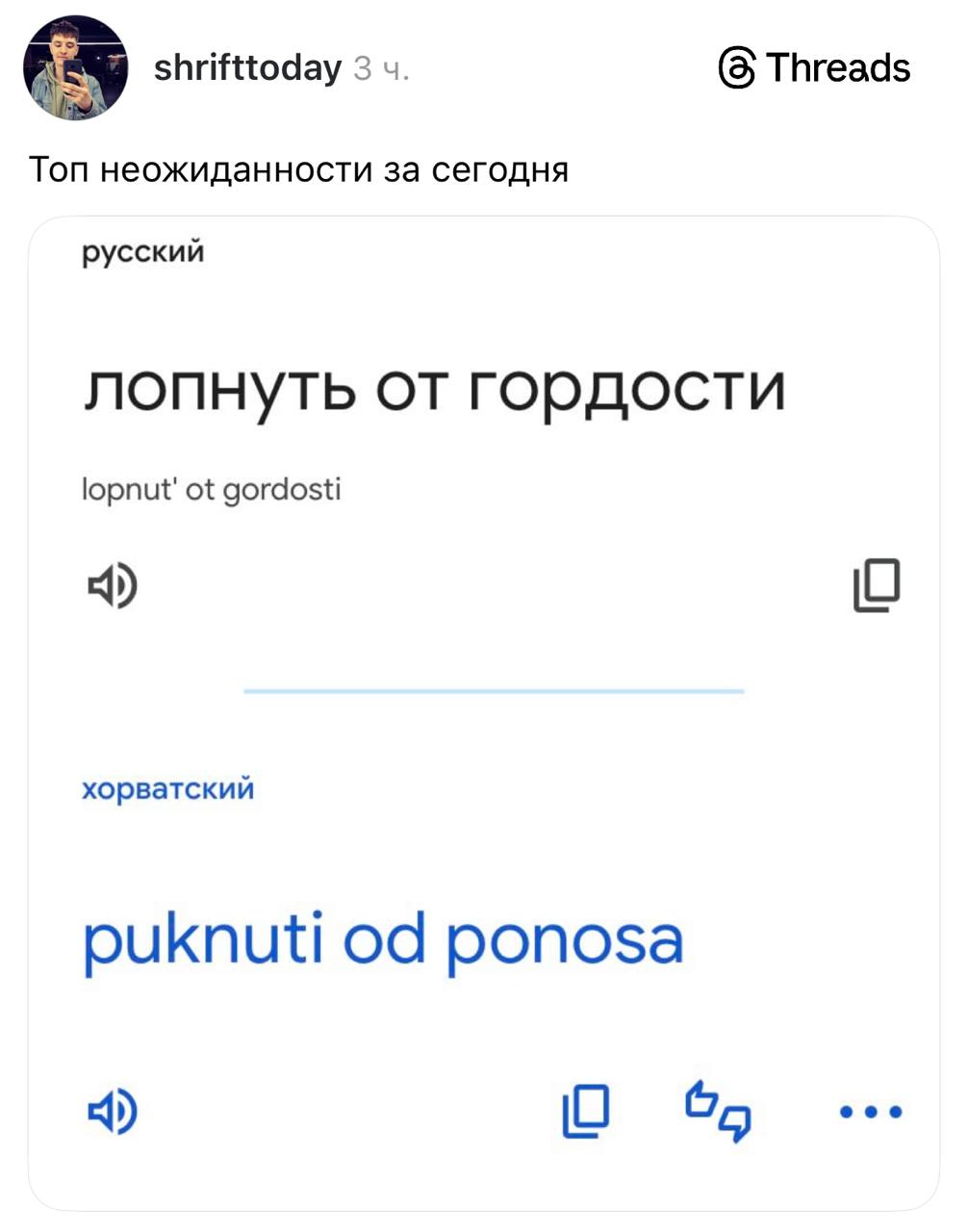Screen dimensions: 968x1232
Task: Play audio of the Russian source phrase
Action: [x=113, y=585]
